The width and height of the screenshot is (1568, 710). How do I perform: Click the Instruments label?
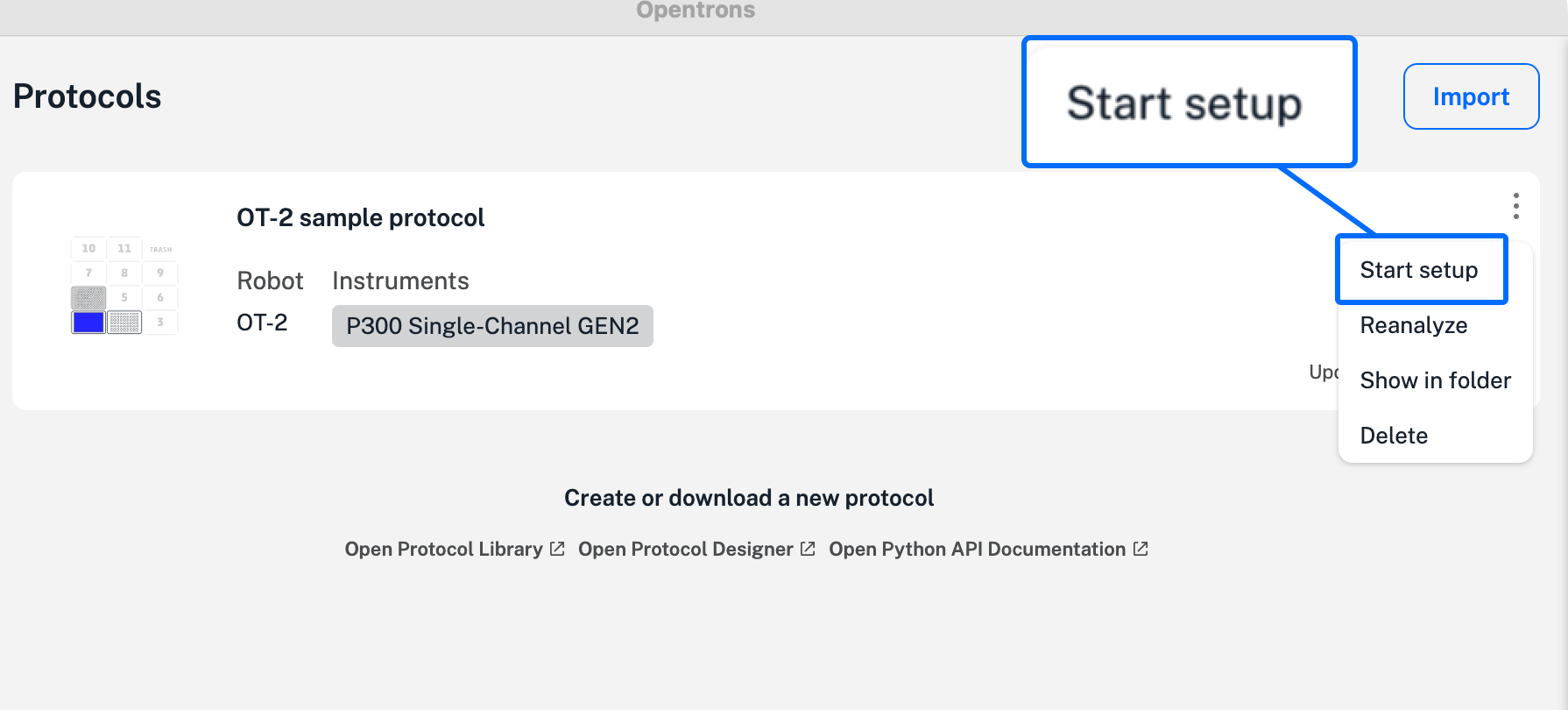[x=400, y=280]
